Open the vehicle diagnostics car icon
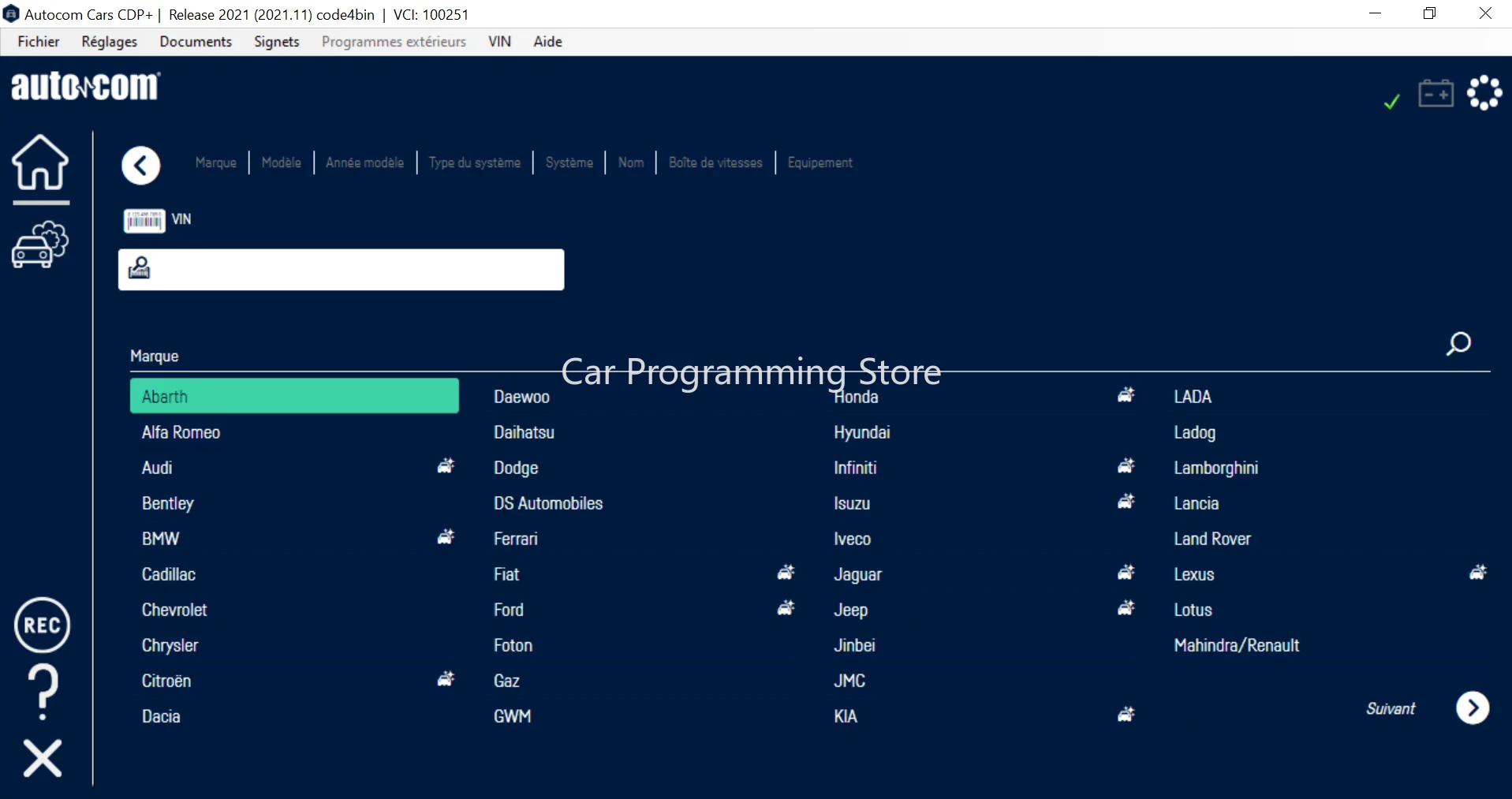1512x799 pixels. pyautogui.click(x=40, y=245)
